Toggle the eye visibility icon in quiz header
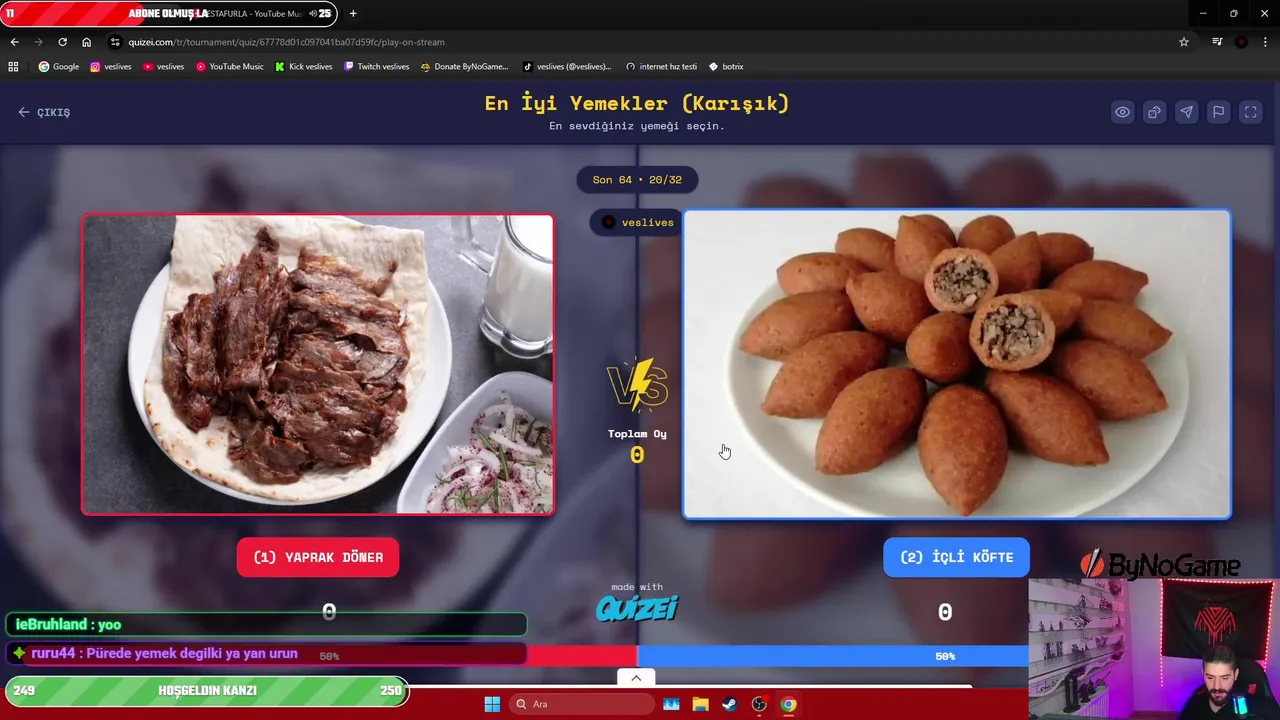The image size is (1280, 720). 1123,112
